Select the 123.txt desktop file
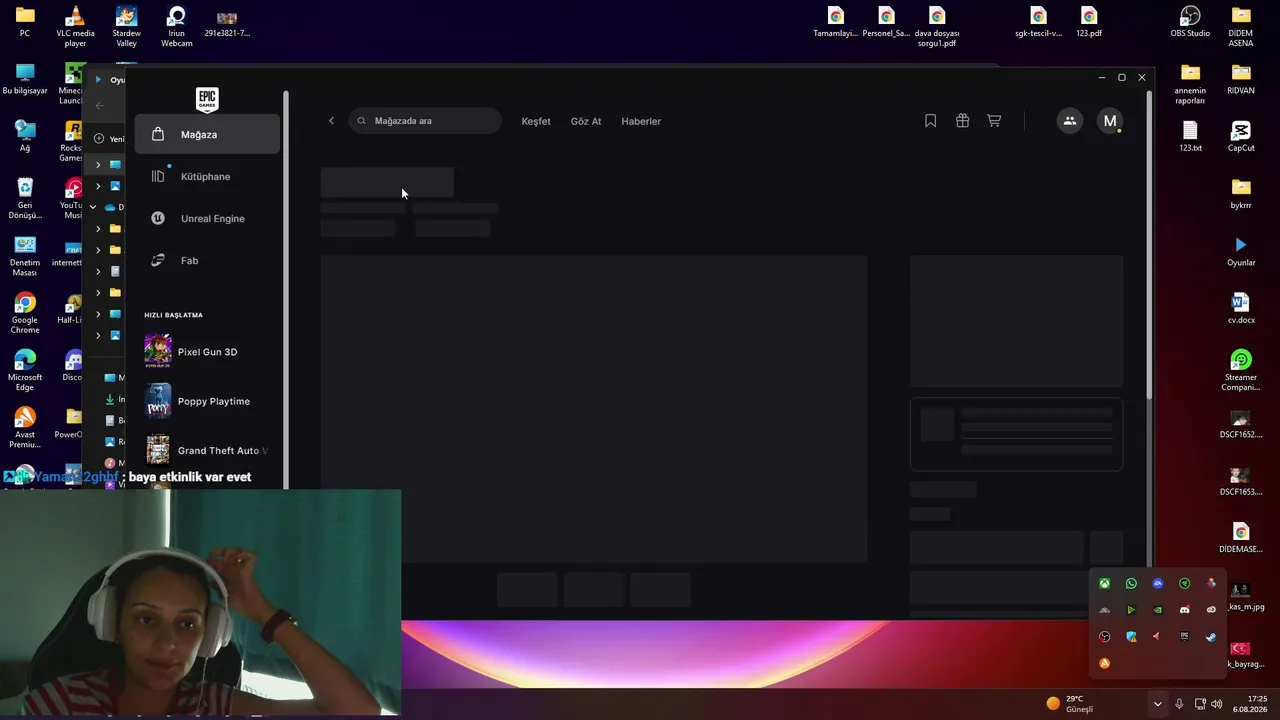The image size is (1280, 720). (x=1190, y=136)
